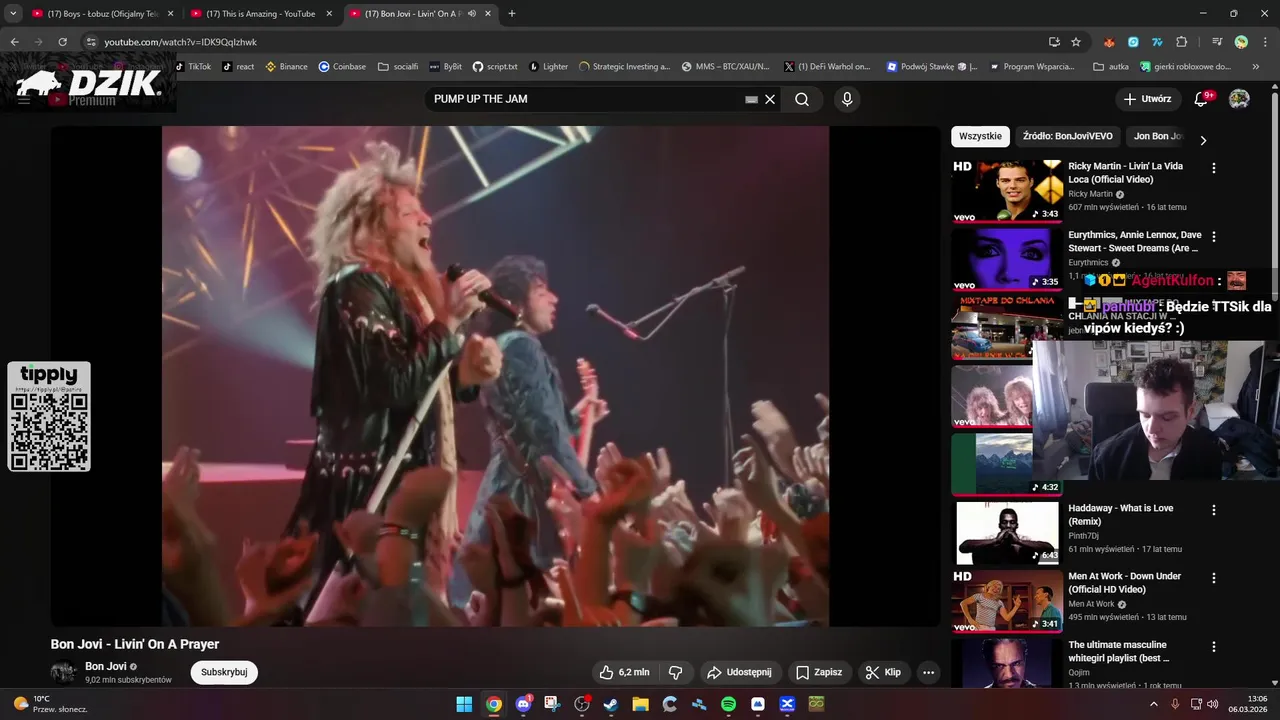Toggle mute on the Bon Jovi tab
The image size is (1280, 720).
[x=472, y=14]
